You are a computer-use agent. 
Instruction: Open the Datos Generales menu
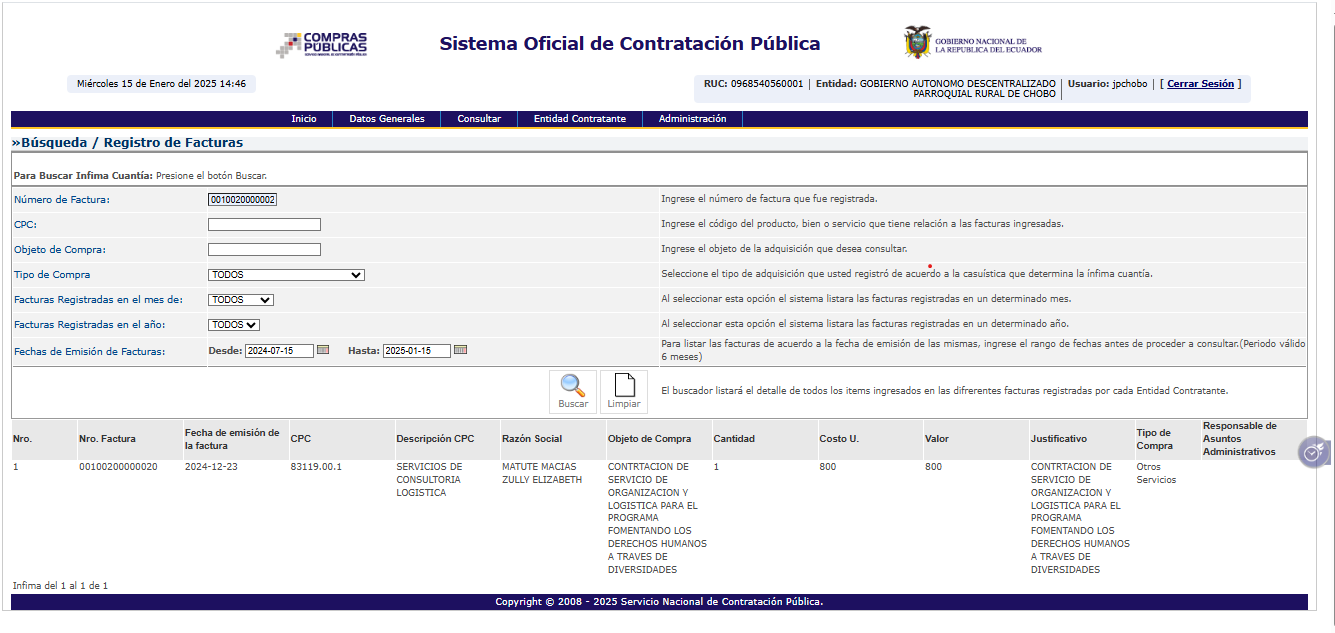coord(387,119)
